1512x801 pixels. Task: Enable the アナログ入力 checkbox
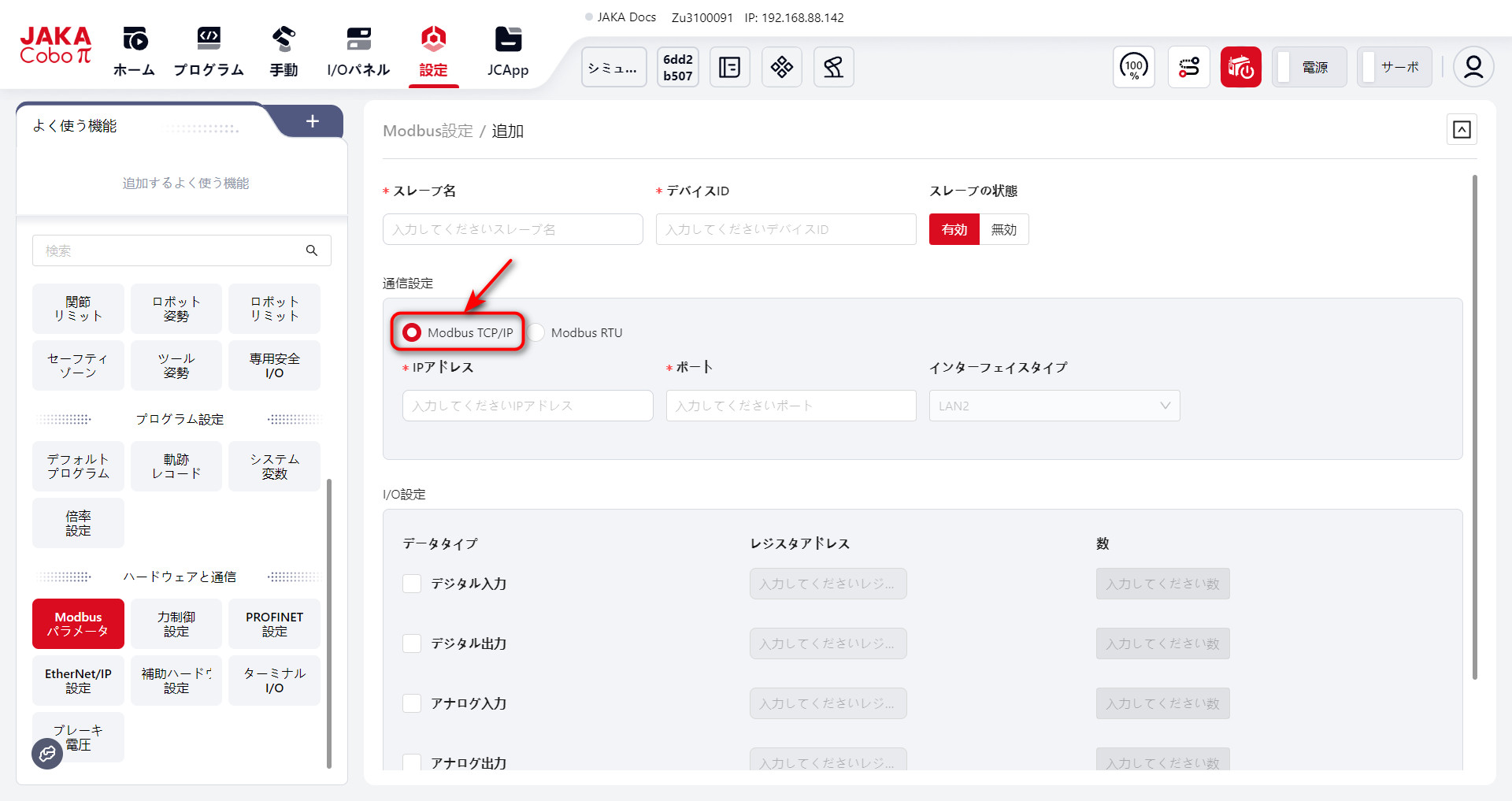pyautogui.click(x=412, y=703)
